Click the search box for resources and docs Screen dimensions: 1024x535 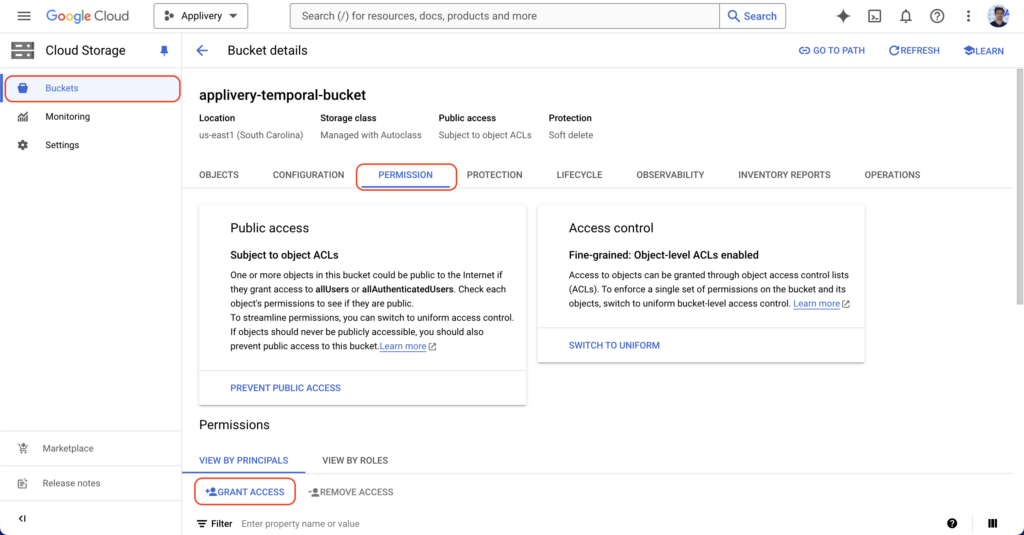(504, 16)
